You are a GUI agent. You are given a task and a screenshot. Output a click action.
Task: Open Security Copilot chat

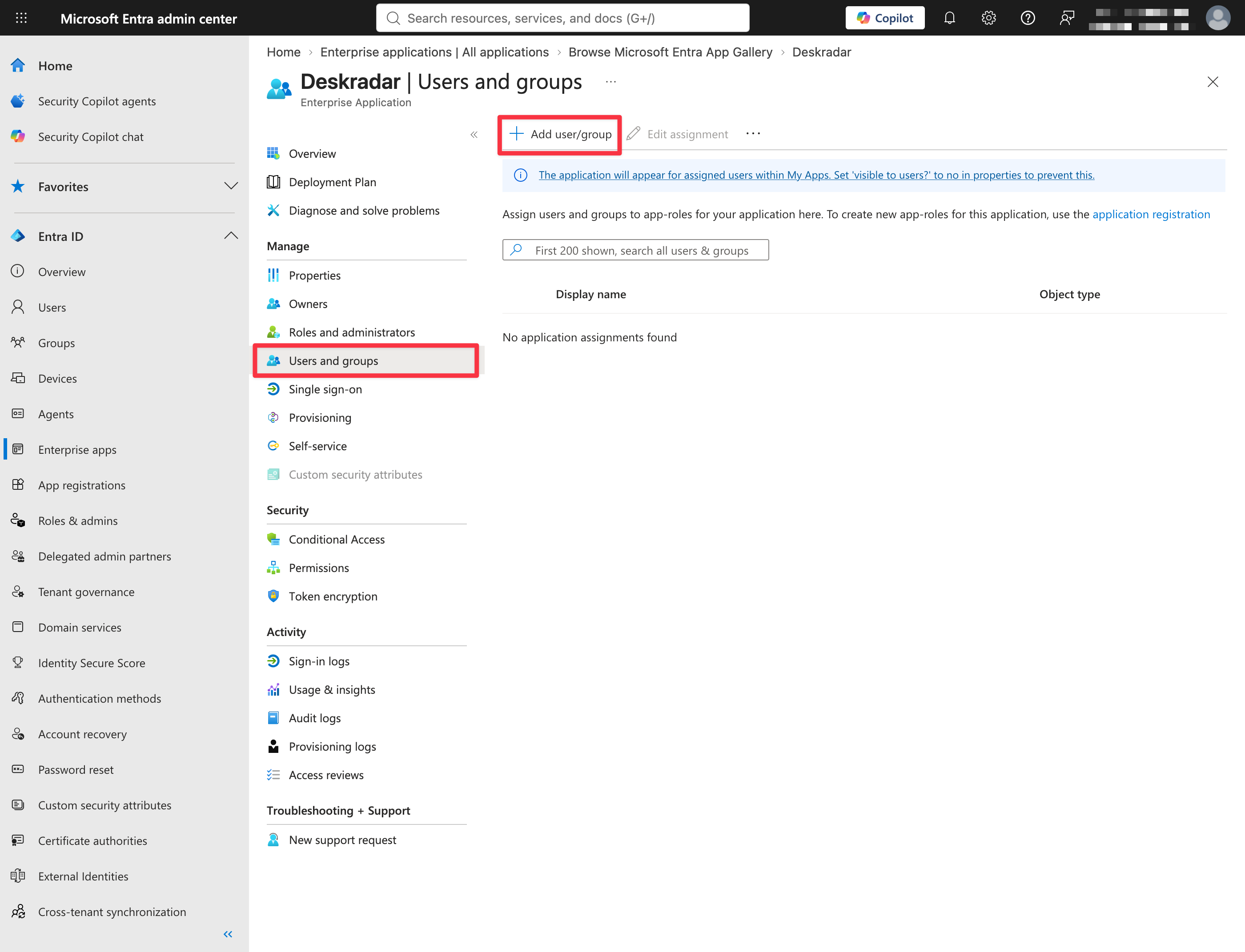pos(91,136)
